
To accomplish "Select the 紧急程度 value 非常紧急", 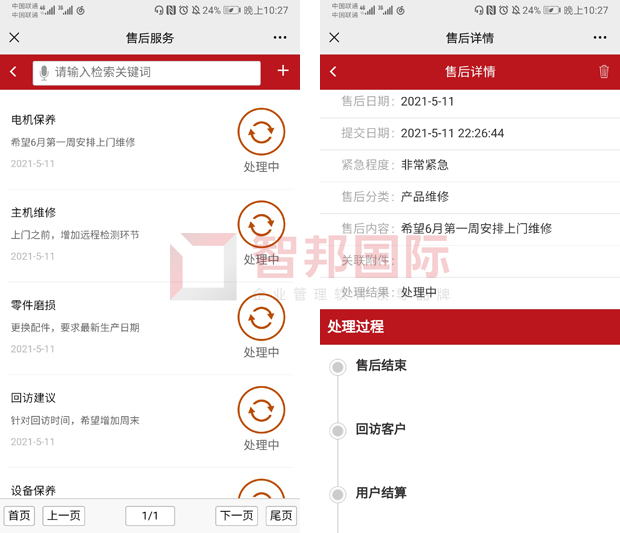I will pos(425,164).
